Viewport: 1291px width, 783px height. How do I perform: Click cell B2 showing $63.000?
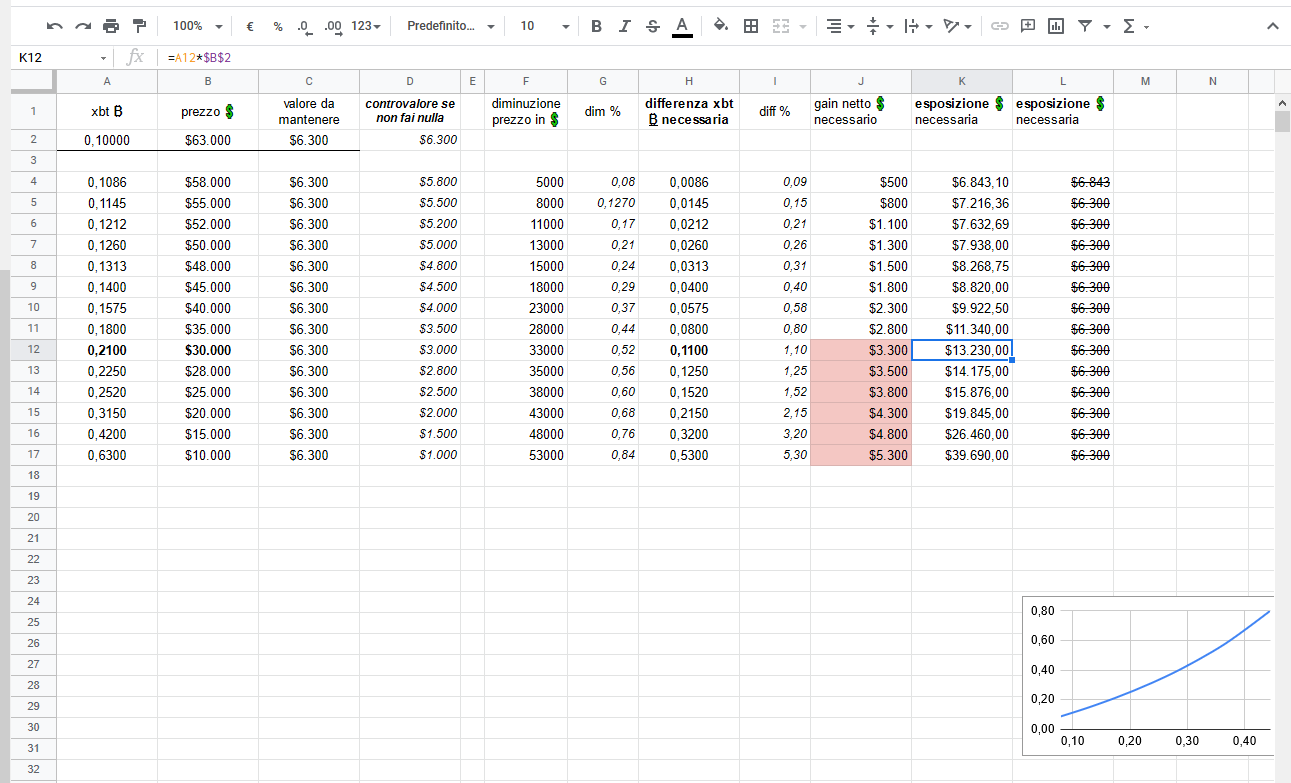tap(208, 140)
